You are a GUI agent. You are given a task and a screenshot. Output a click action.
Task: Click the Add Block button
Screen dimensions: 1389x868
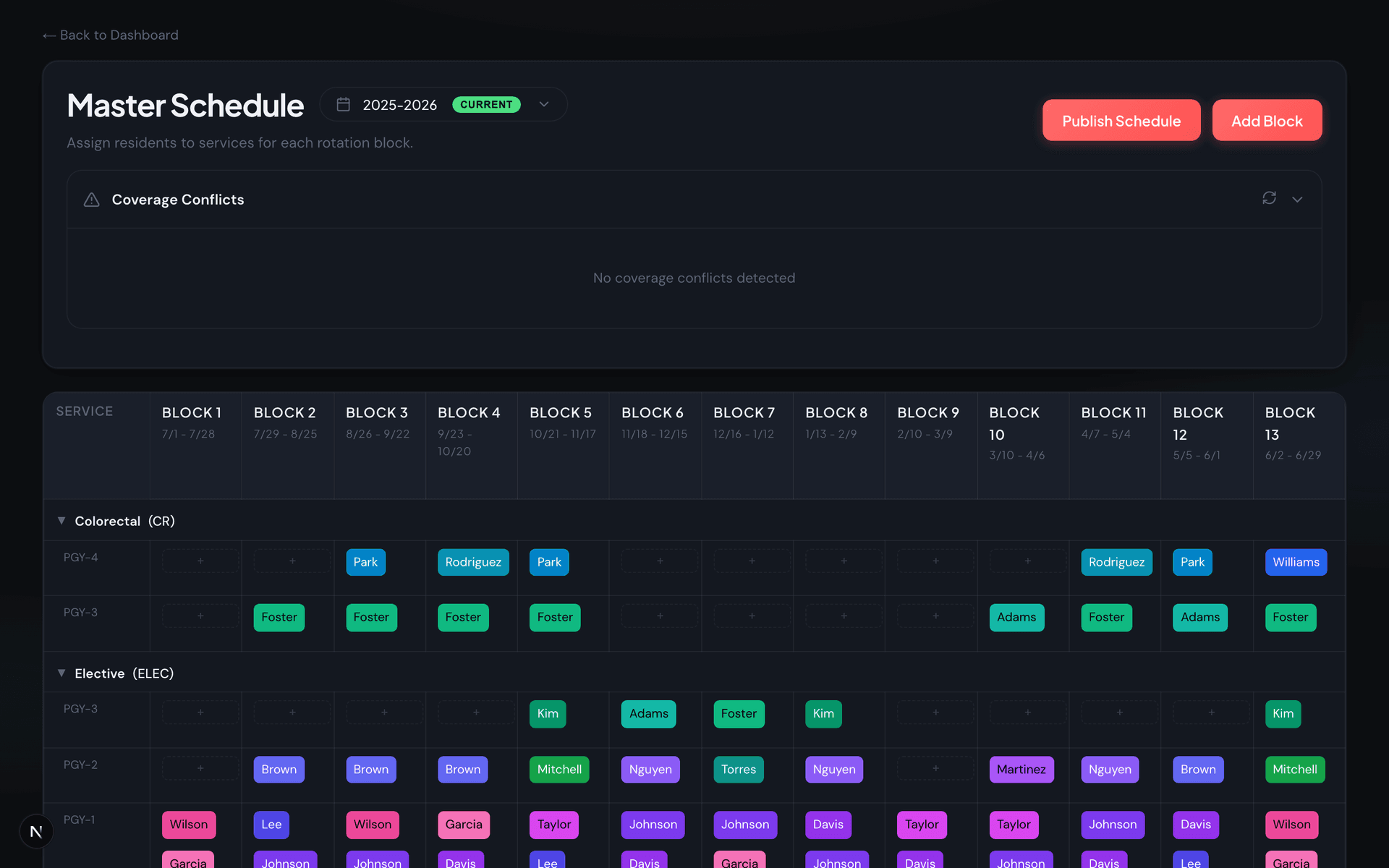pyautogui.click(x=1267, y=120)
